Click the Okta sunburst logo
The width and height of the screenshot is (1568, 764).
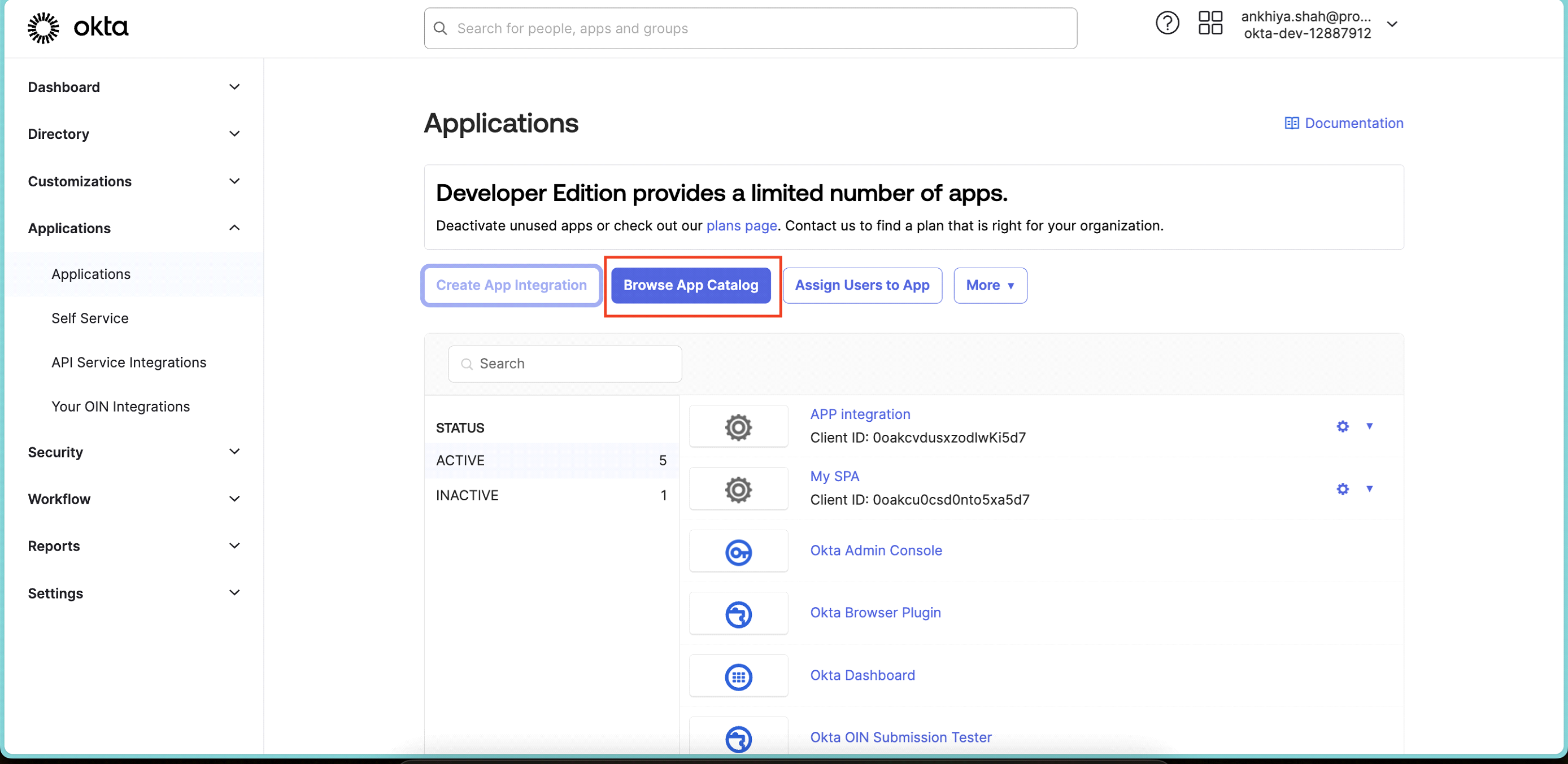pyautogui.click(x=43, y=28)
